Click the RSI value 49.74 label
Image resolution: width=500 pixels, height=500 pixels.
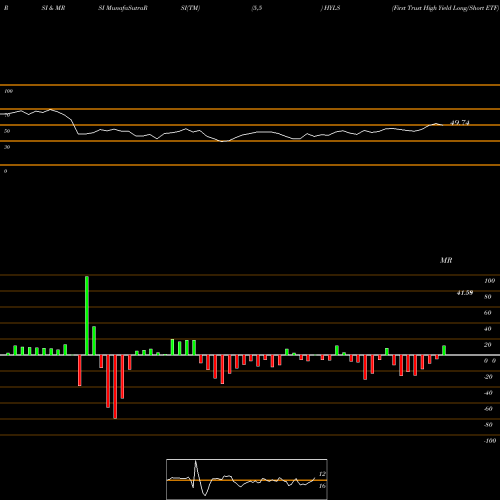click(460, 123)
